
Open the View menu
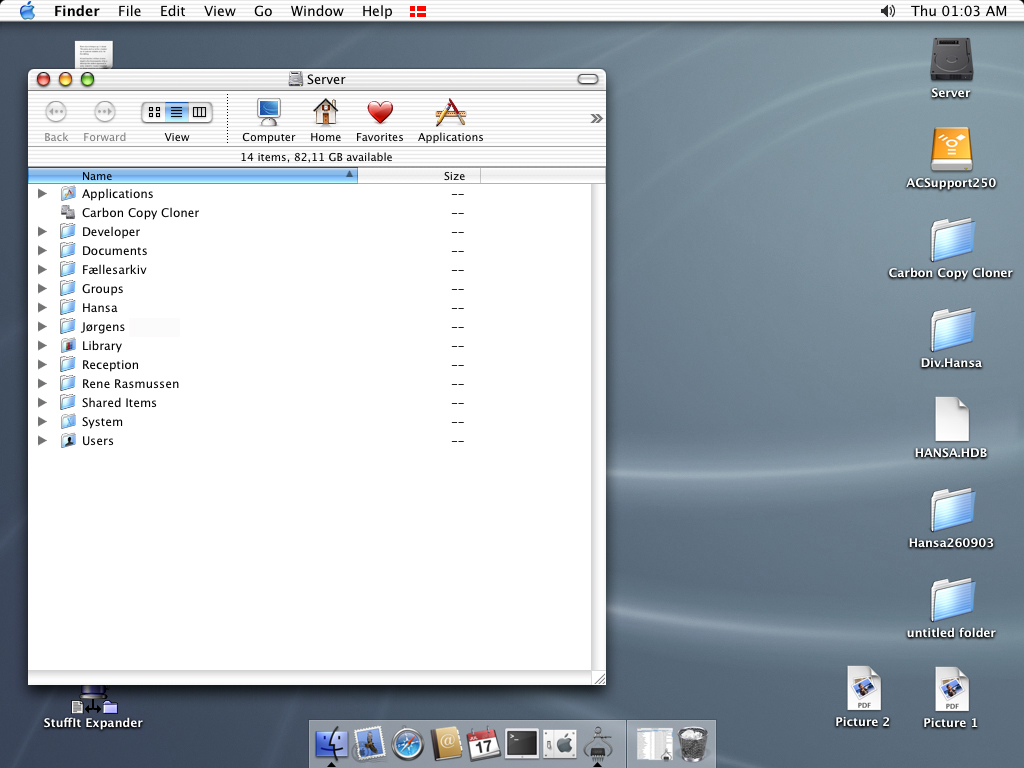pyautogui.click(x=219, y=10)
